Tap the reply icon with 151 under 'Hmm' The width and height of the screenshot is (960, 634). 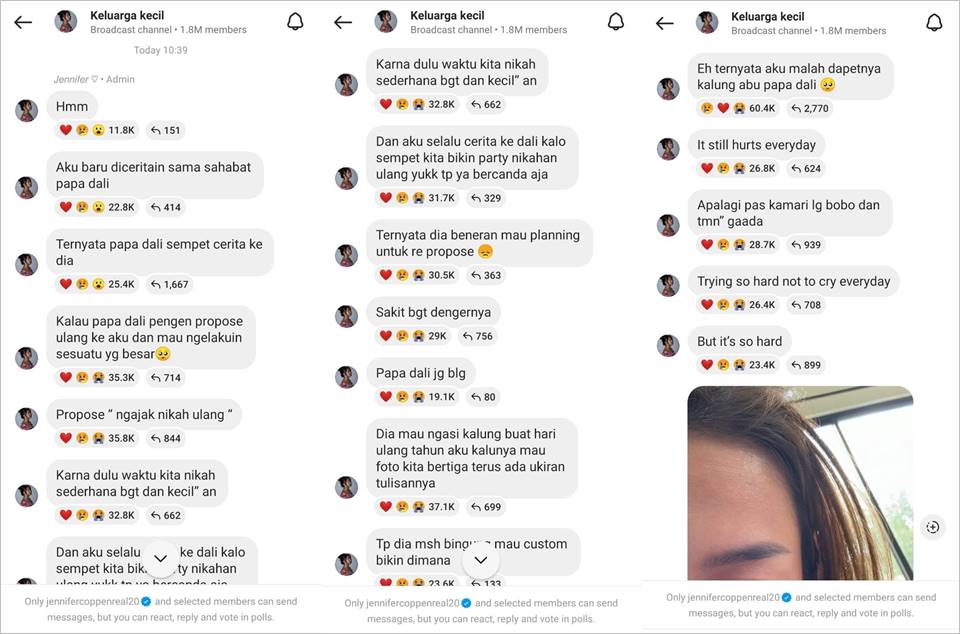coord(165,130)
